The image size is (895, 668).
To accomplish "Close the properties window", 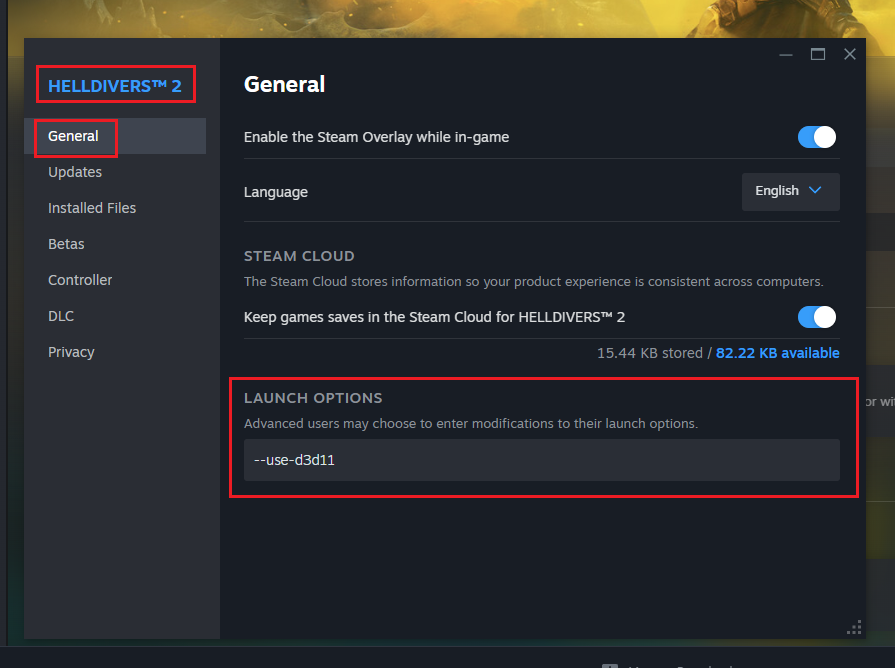I will (850, 54).
